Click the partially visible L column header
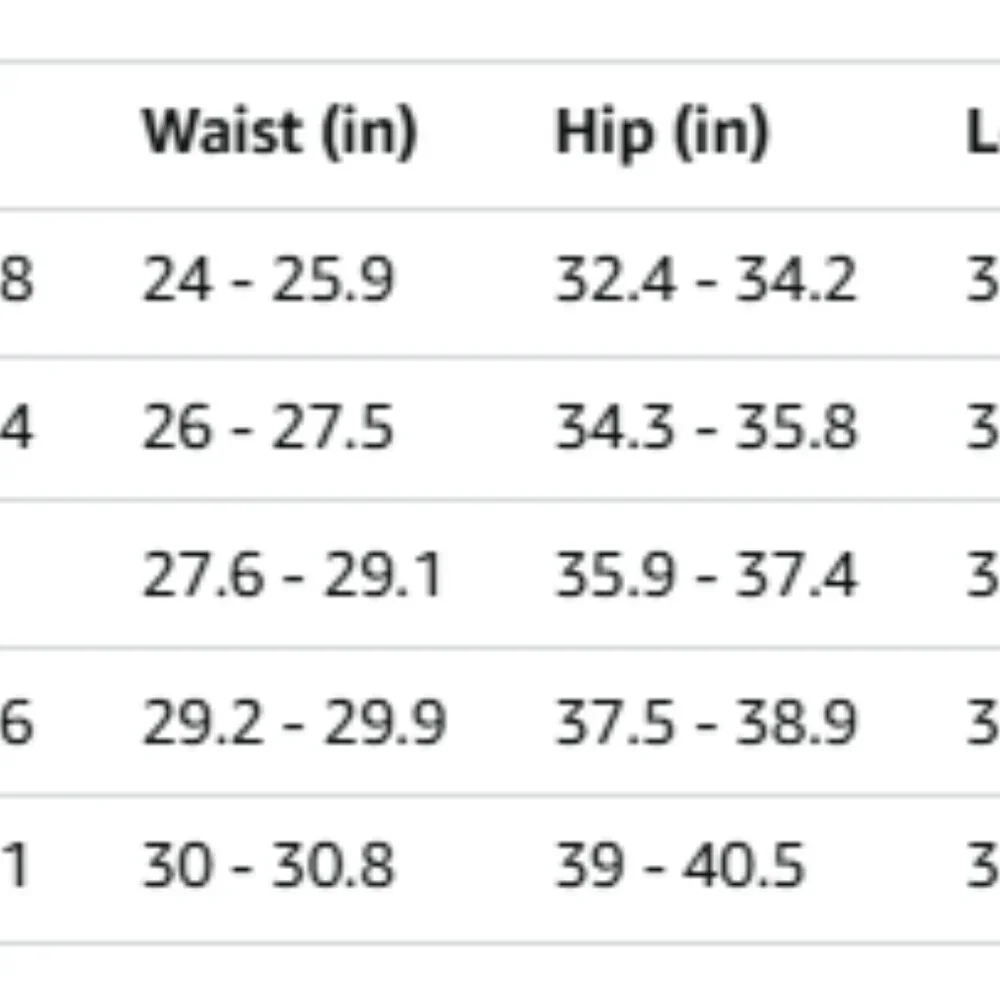Screen dimensions: 1000x1000 (983, 133)
